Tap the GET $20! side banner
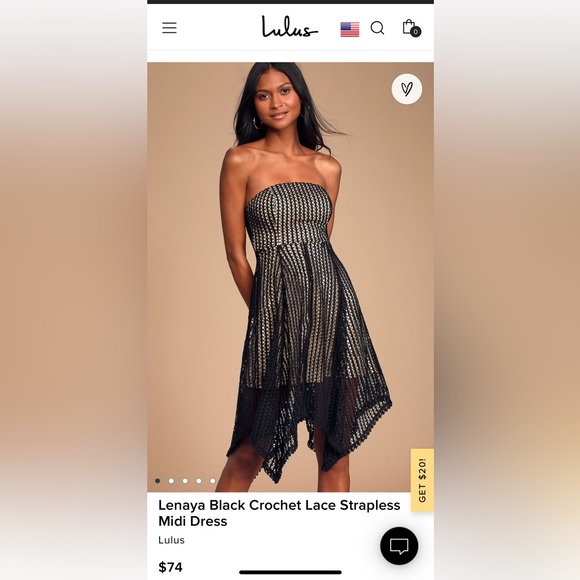This screenshot has width=580, height=580. pos(422,480)
